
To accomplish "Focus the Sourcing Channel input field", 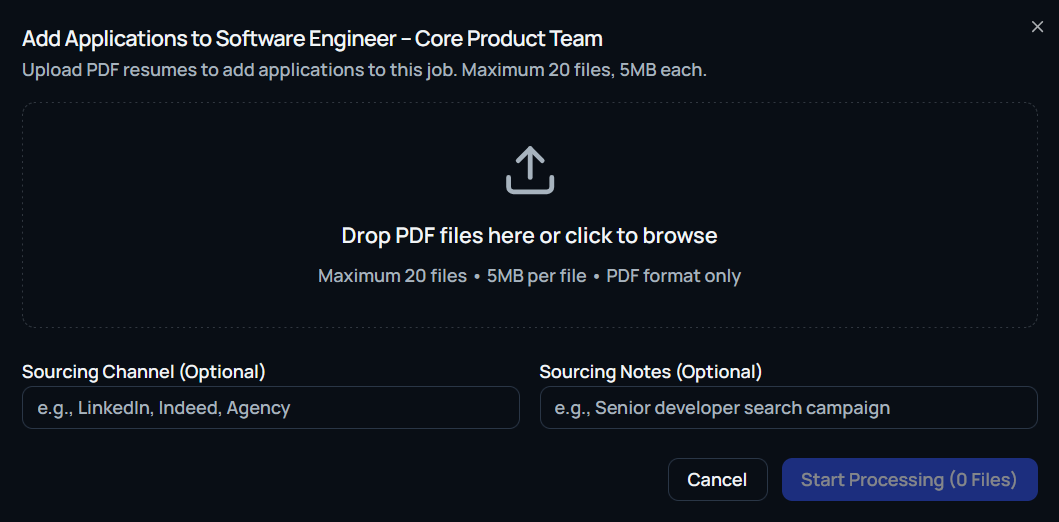I will point(270,408).
